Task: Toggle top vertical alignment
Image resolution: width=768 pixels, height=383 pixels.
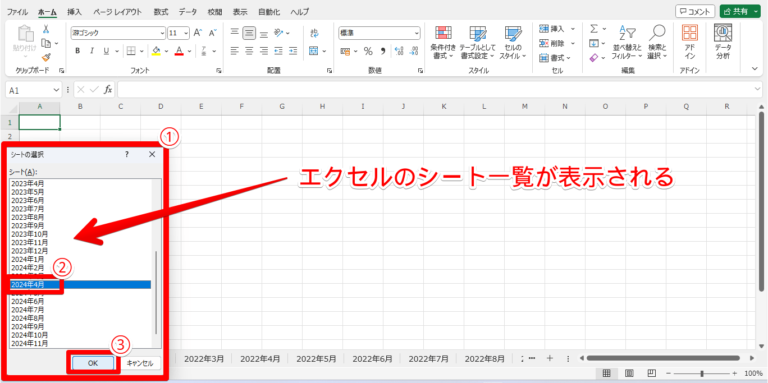Action: [235, 33]
